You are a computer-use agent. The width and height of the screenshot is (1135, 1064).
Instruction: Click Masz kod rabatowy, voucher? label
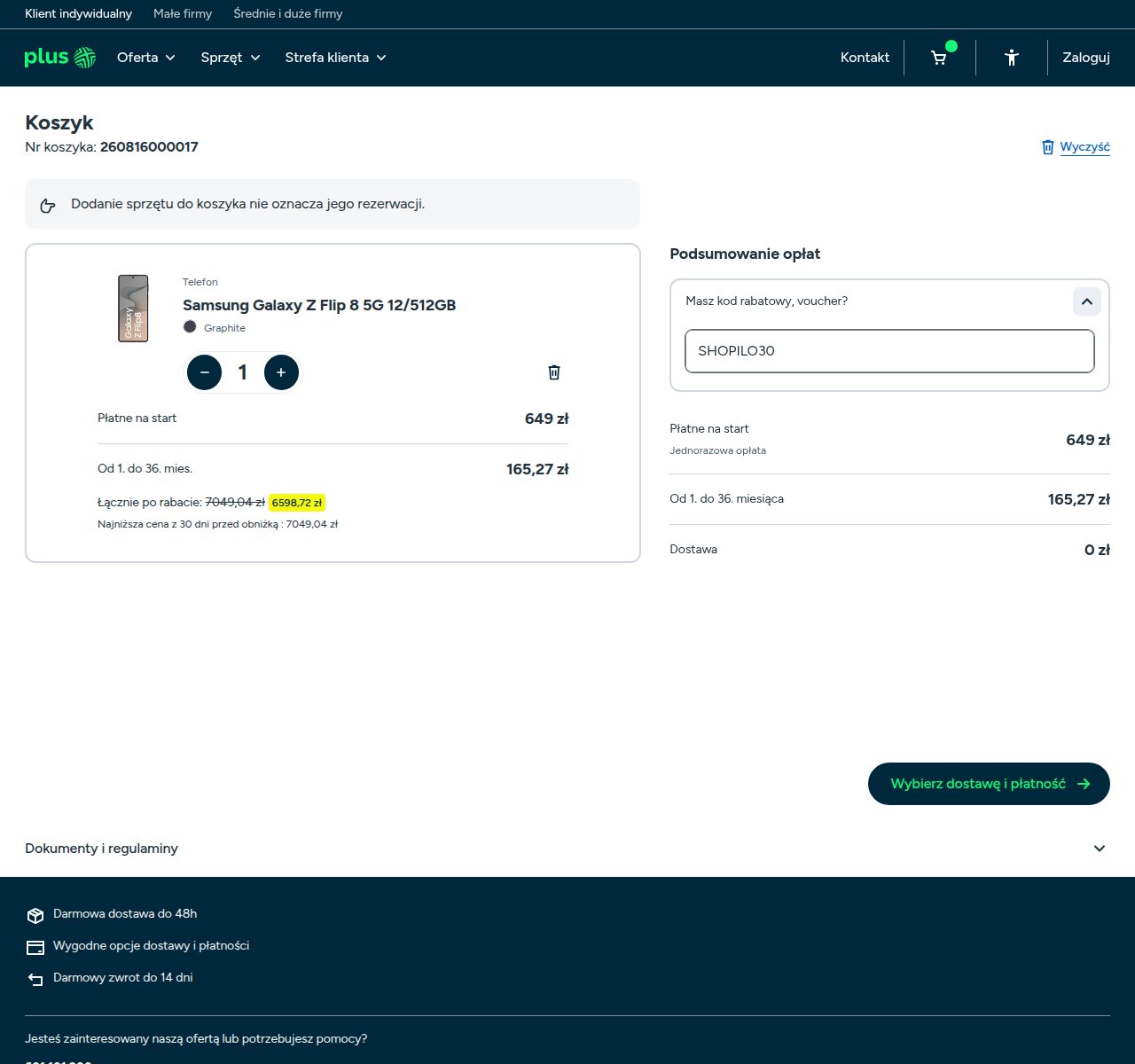767,301
